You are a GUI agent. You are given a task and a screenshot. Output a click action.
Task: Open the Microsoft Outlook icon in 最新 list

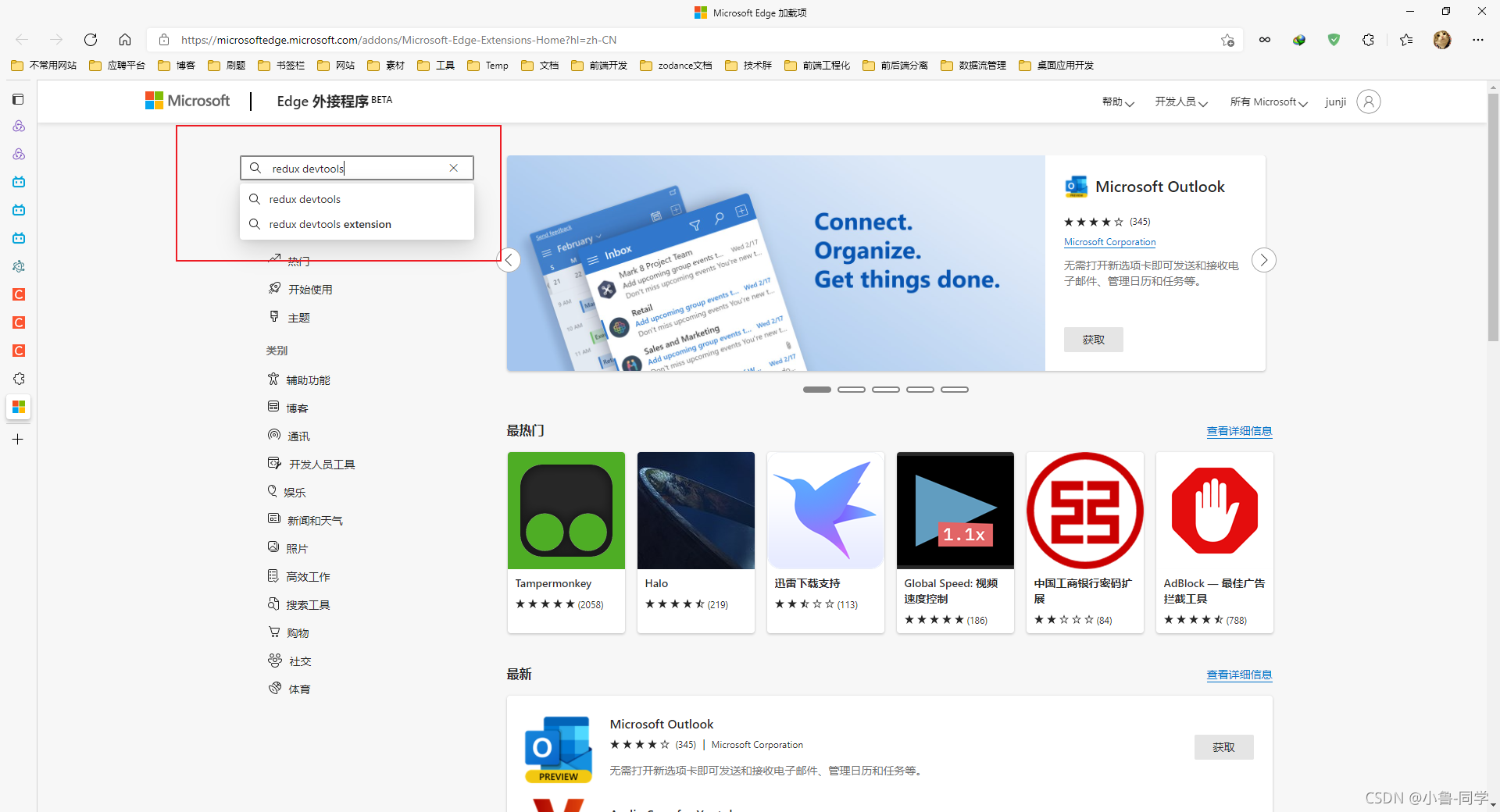tap(558, 749)
